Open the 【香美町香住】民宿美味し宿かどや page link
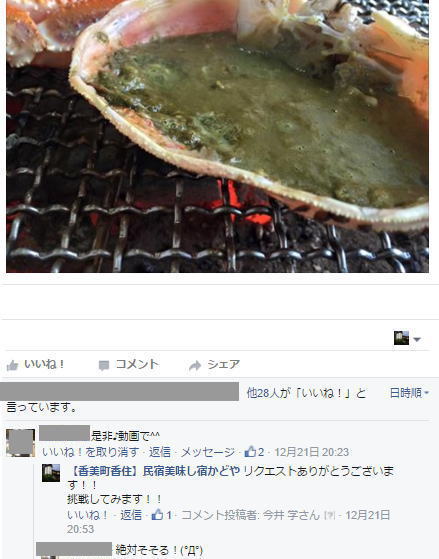Image resolution: width=439 pixels, height=559 pixels. (x=154, y=471)
